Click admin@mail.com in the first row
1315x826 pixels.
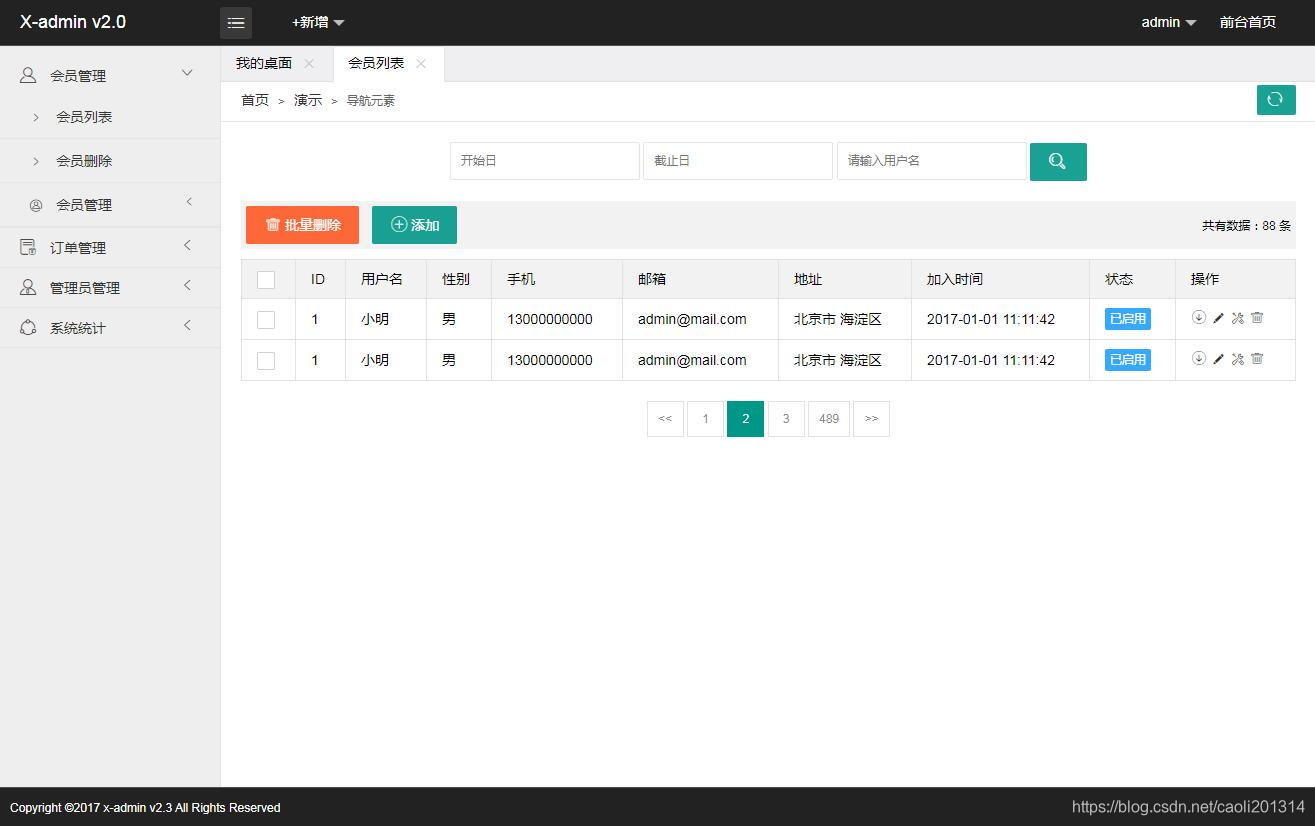(692, 319)
